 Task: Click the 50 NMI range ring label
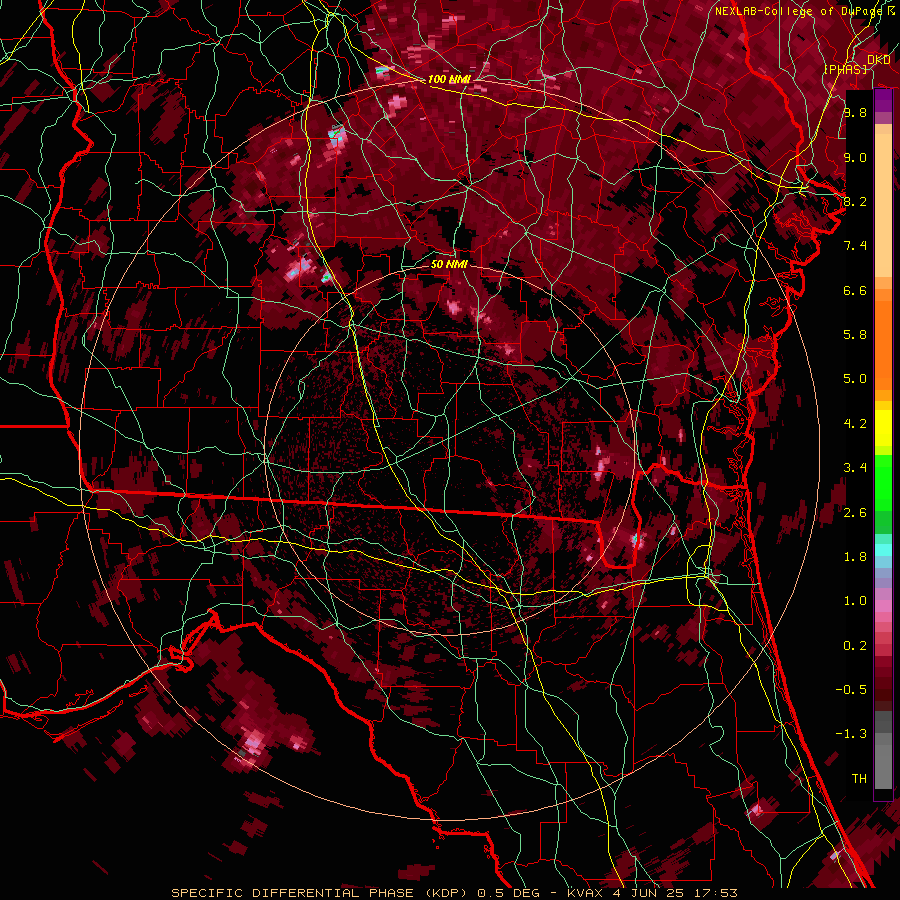[449, 264]
